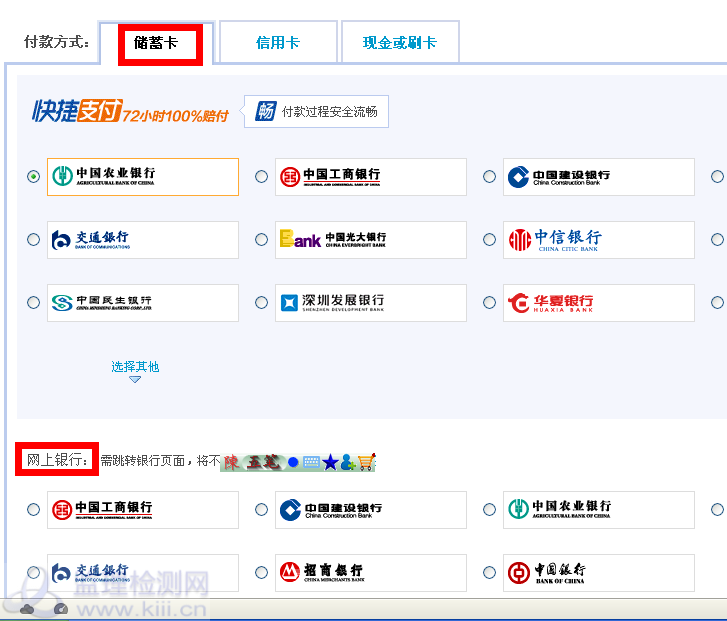The image size is (727, 621).
Task: Click the Shenzhen Development Bank logo card
Action: pos(371,303)
